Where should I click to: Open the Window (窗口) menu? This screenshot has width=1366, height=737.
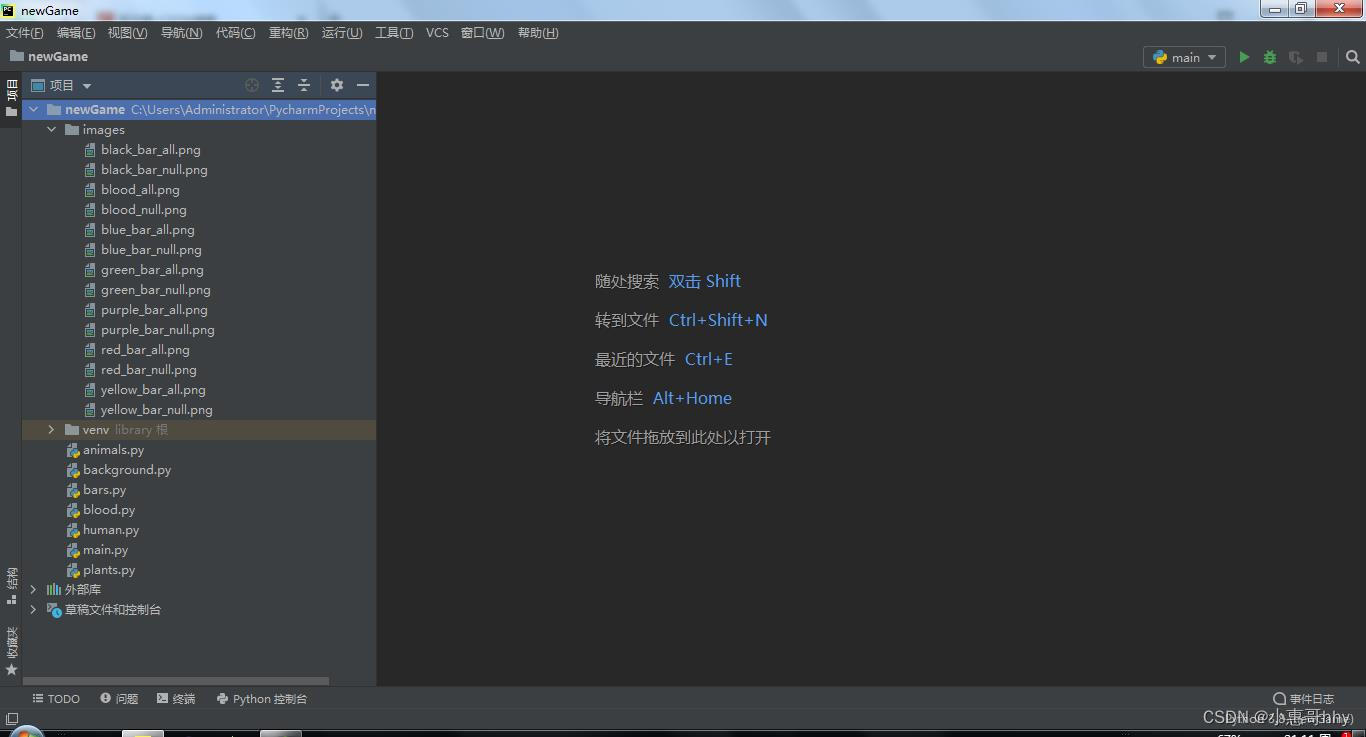[x=482, y=33]
